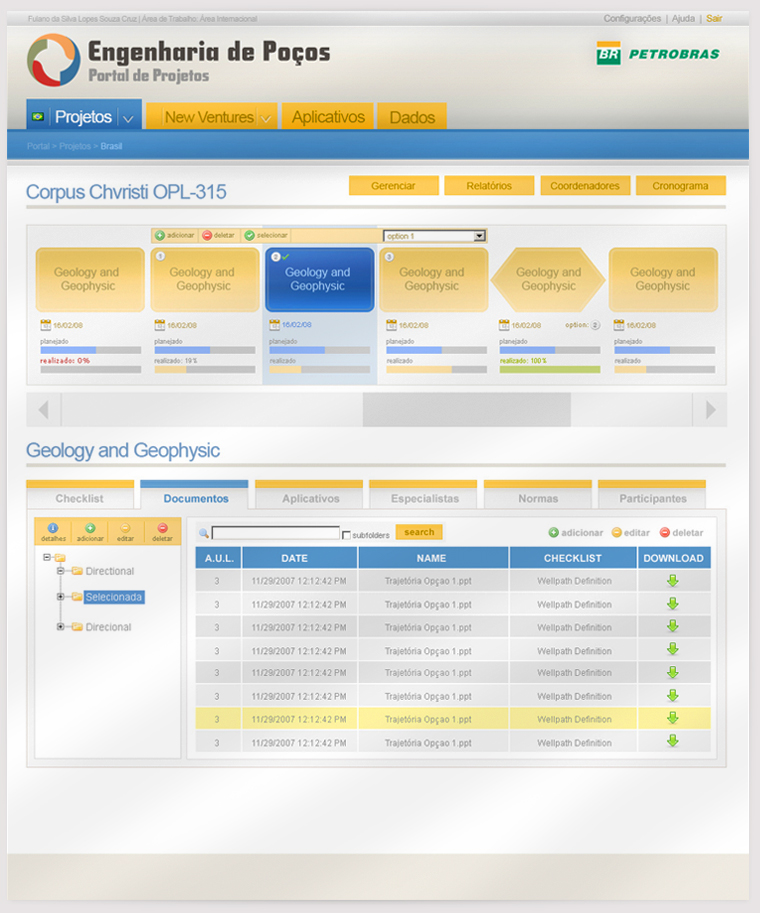760x913 pixels.
Task: Click the option 2 circle badge
Action: click(x=595, y=325)
